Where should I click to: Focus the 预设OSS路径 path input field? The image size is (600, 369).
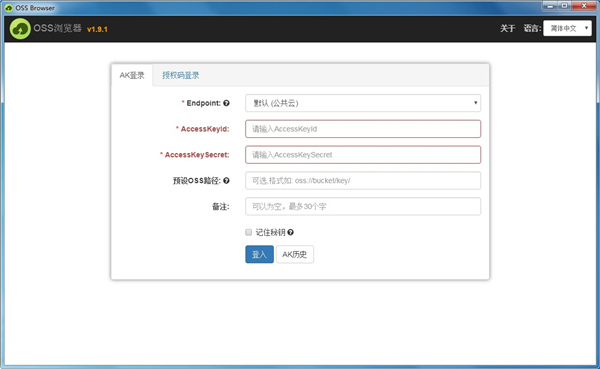point(363,181)
